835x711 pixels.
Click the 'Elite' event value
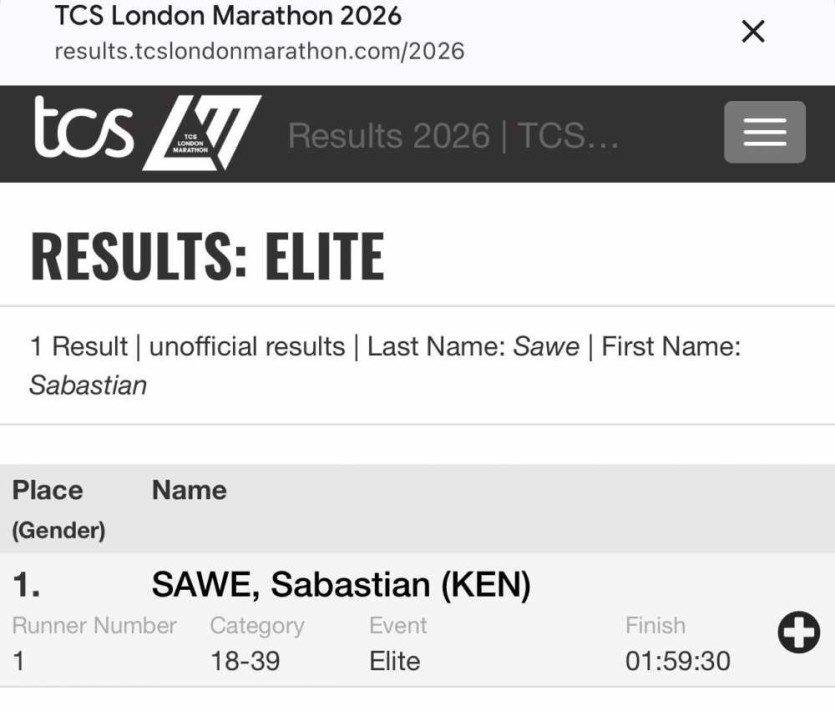pos(394,661)
